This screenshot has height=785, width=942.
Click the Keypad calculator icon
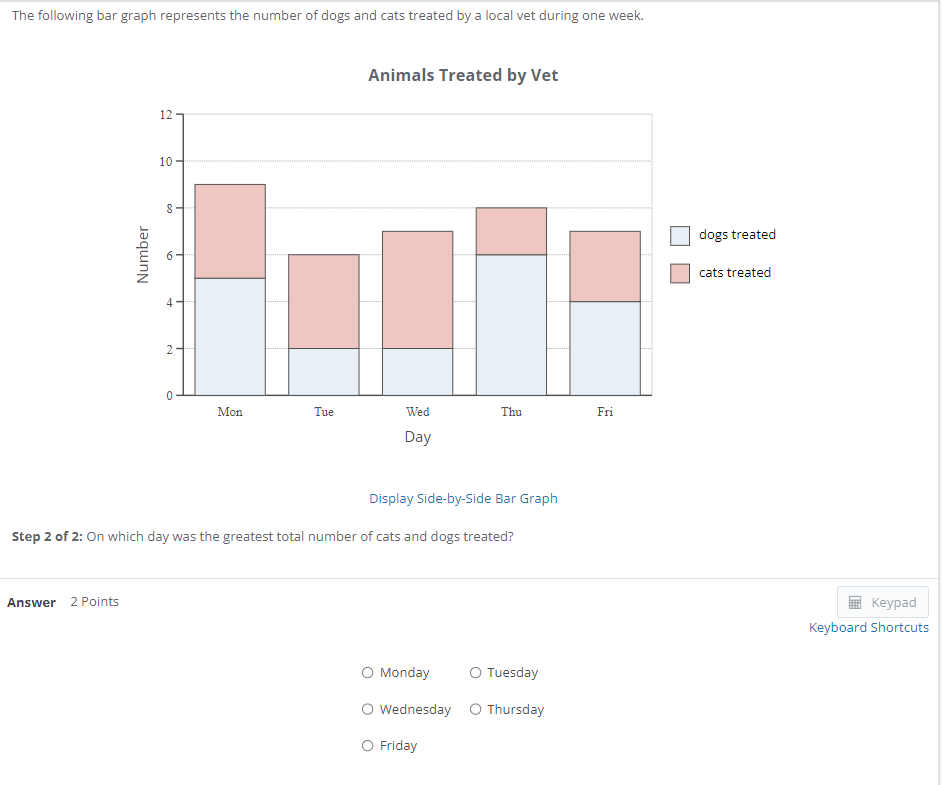coord(855,601)
